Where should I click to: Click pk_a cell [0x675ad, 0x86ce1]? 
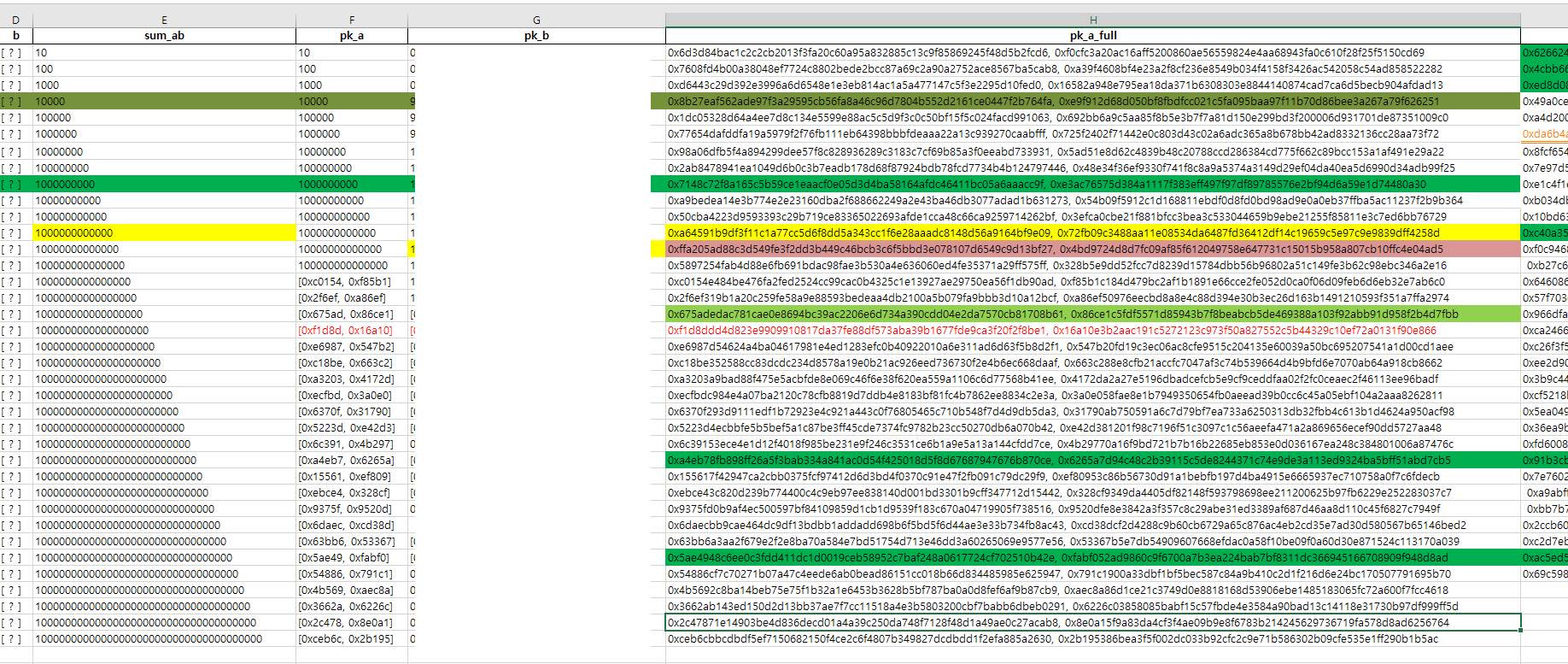pos(352,314)
